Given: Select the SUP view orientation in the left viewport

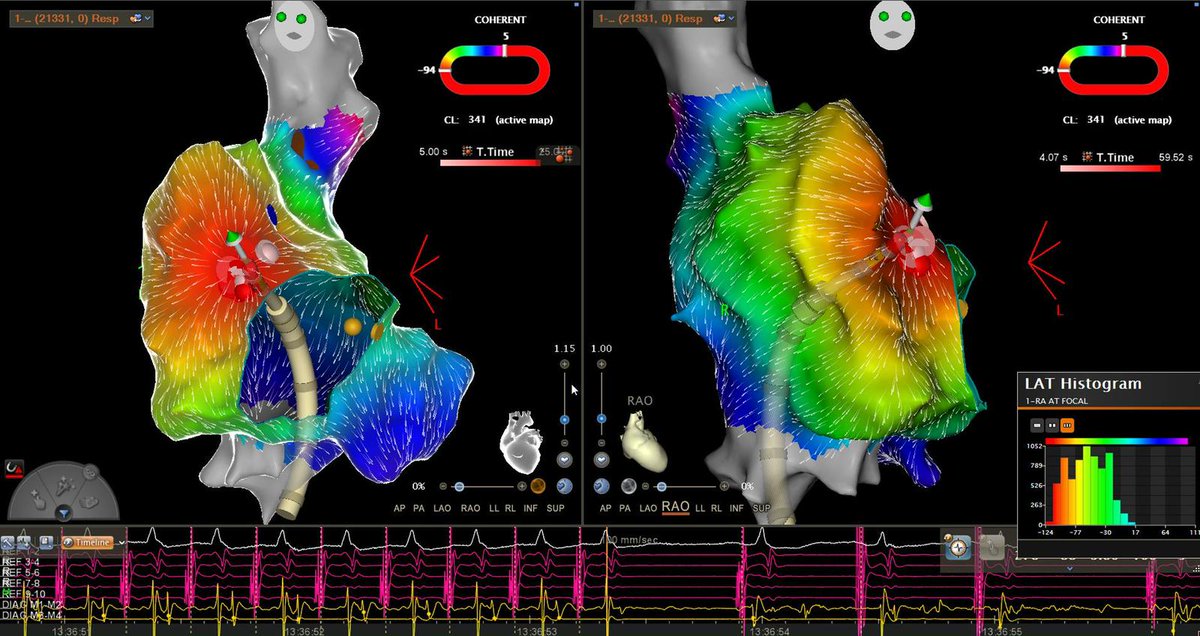Looking at the screenshot, I should pyautogui.click(x=556, y=508).
